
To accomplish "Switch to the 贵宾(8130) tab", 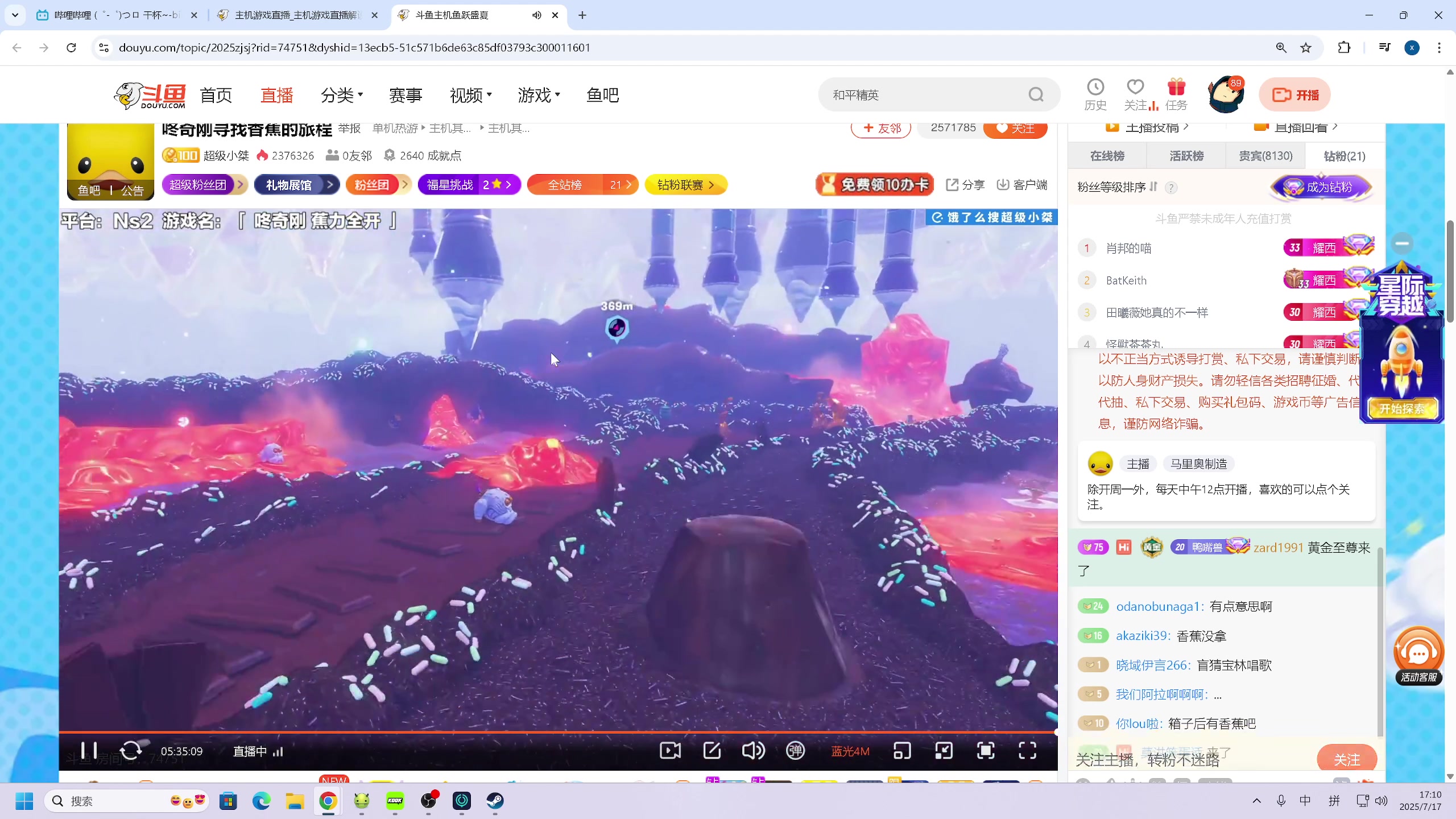I will point(1266,156).
